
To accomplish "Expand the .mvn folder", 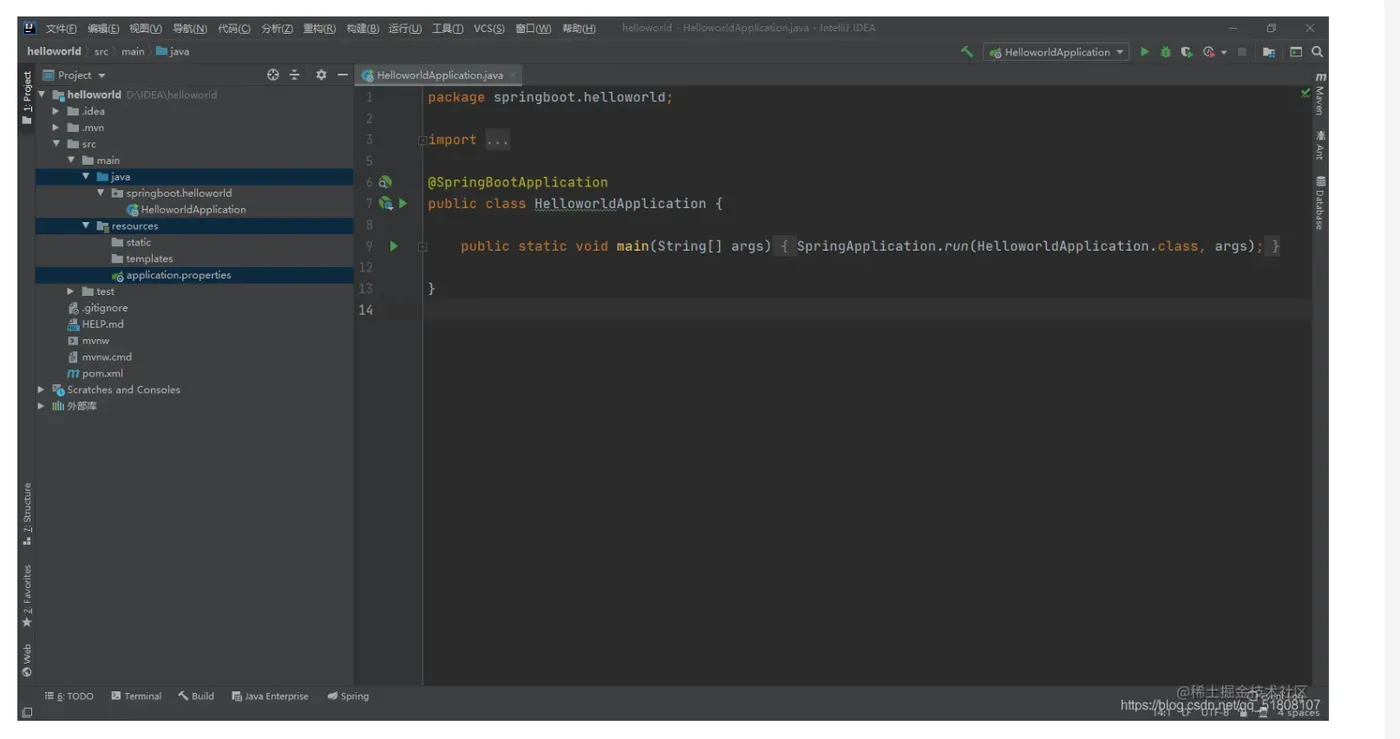I will tap(56, 127).
